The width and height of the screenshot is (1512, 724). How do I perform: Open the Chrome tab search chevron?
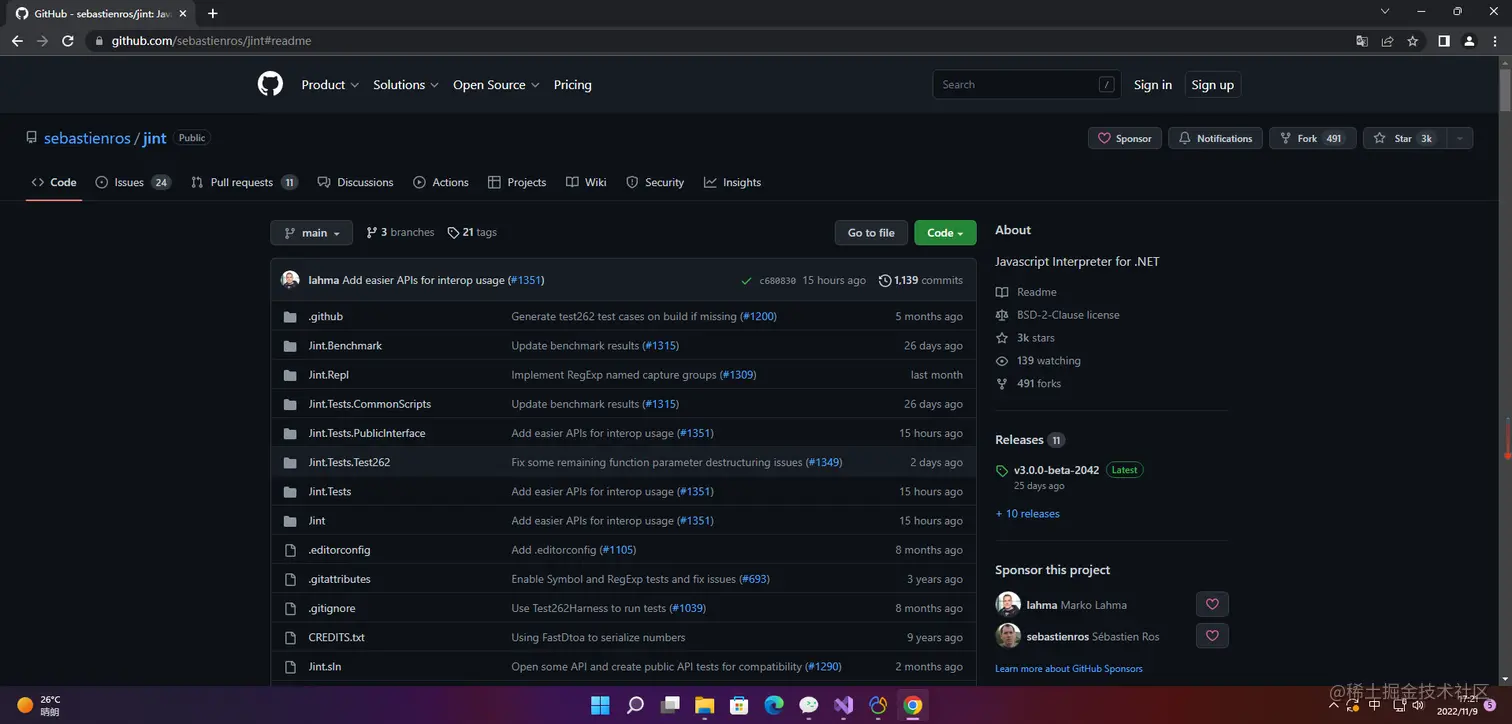point(1385,11)
